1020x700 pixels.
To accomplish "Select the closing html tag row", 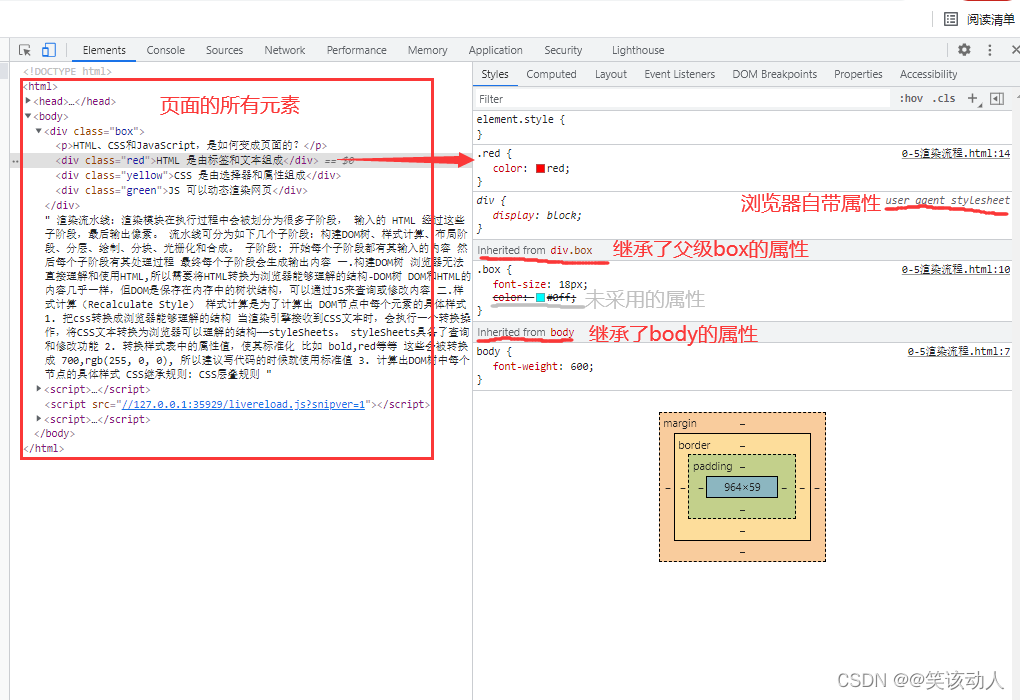I will (44, 448).
